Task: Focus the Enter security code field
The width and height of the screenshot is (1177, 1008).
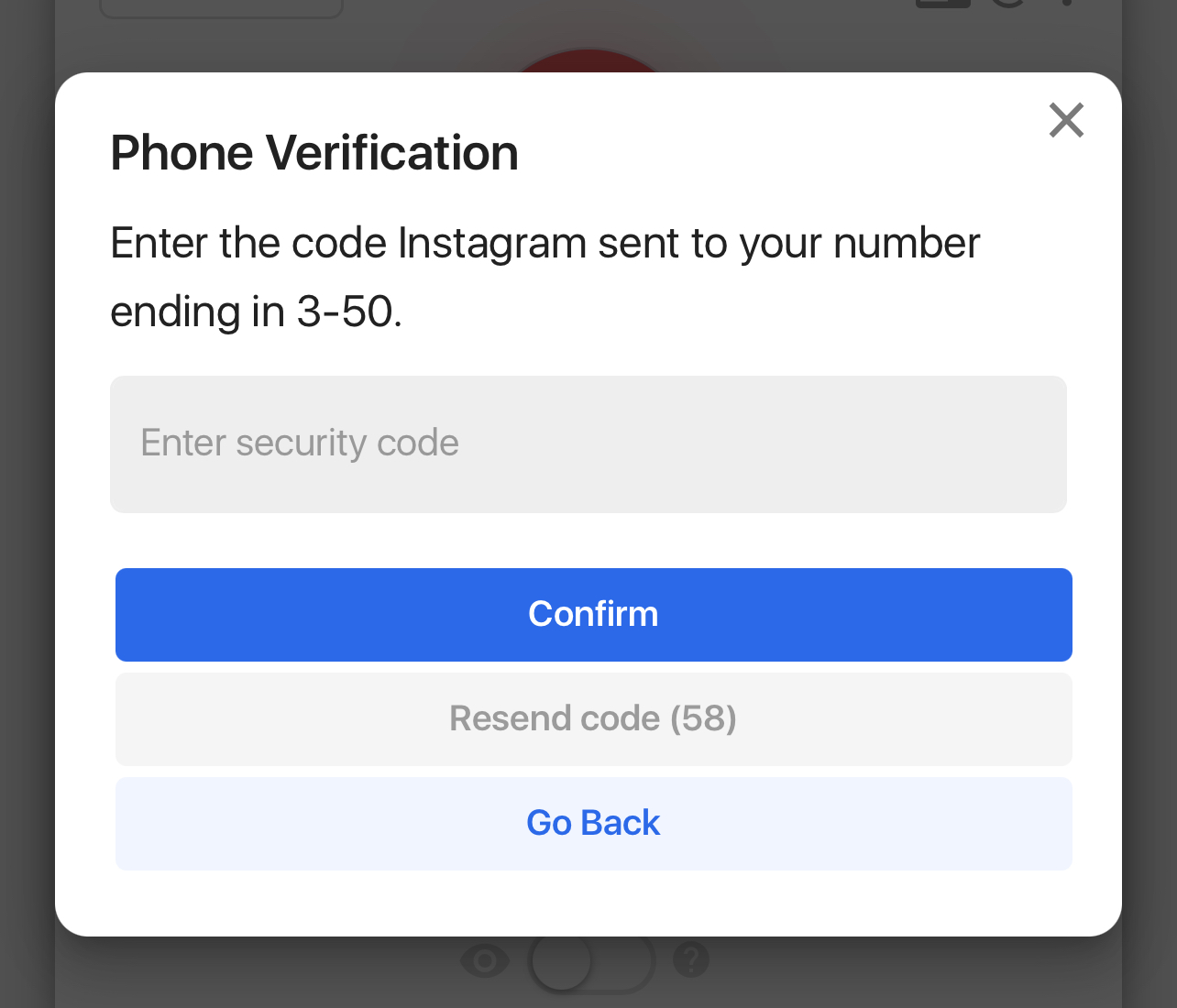Action: tap(588, 444)
